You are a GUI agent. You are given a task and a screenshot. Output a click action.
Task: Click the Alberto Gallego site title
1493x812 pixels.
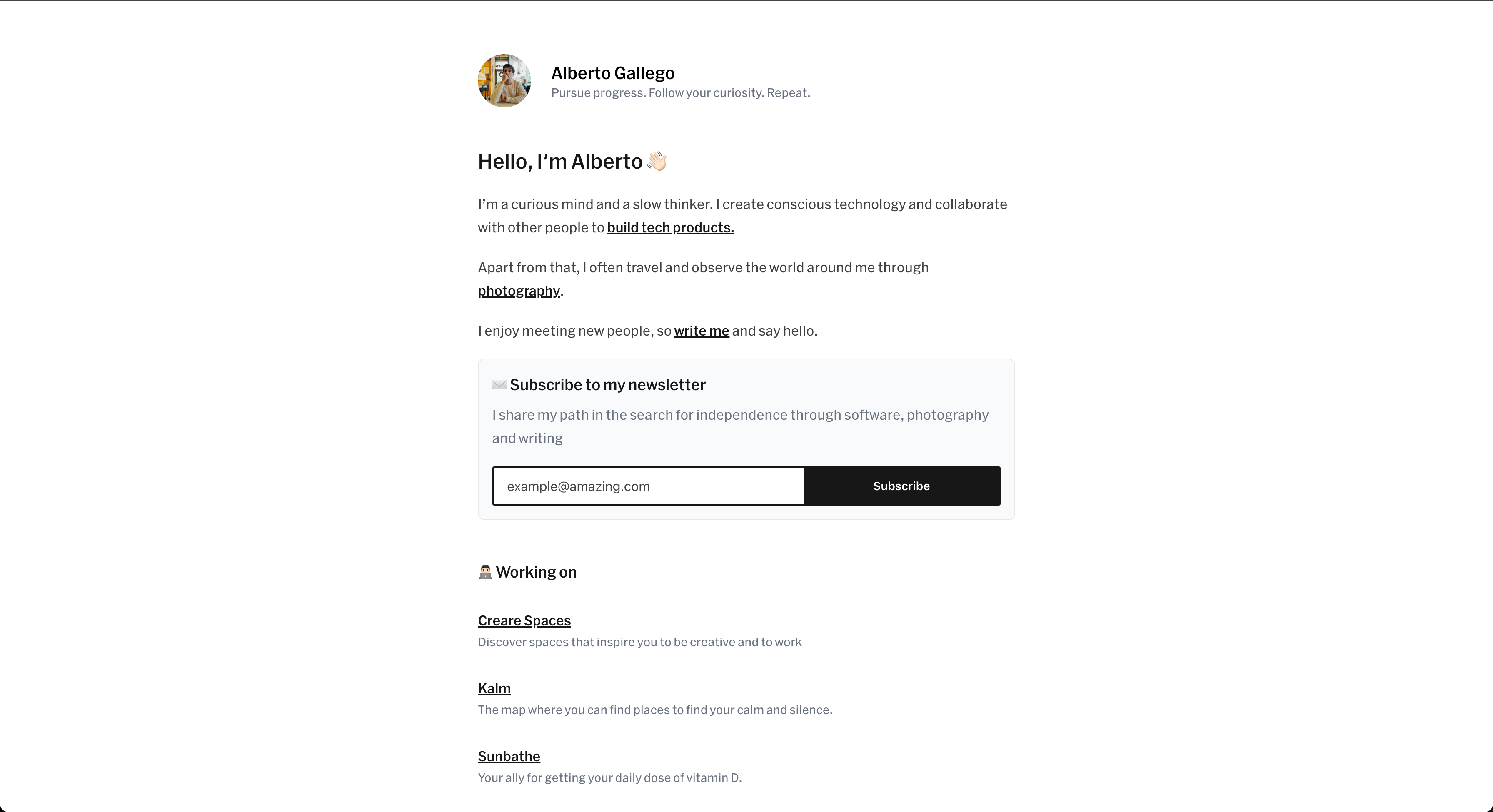612,73
